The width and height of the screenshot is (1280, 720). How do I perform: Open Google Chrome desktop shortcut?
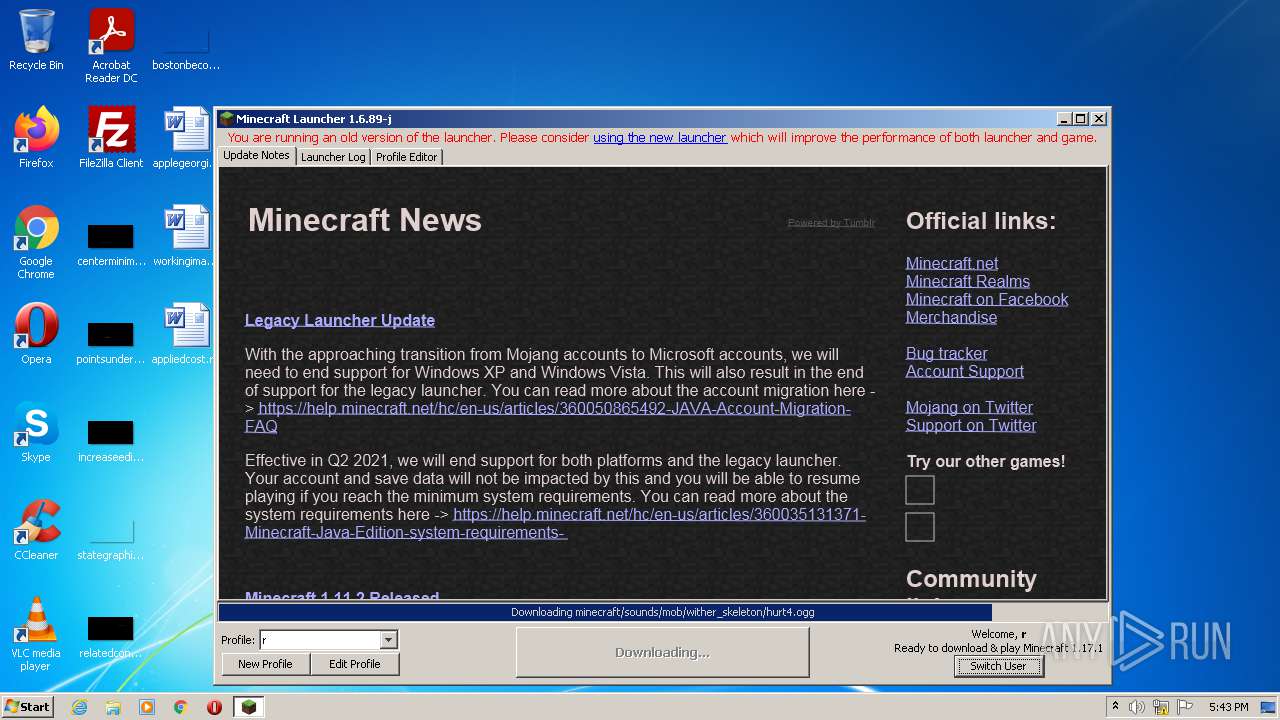pyautogui.click(x=36, y=242)
